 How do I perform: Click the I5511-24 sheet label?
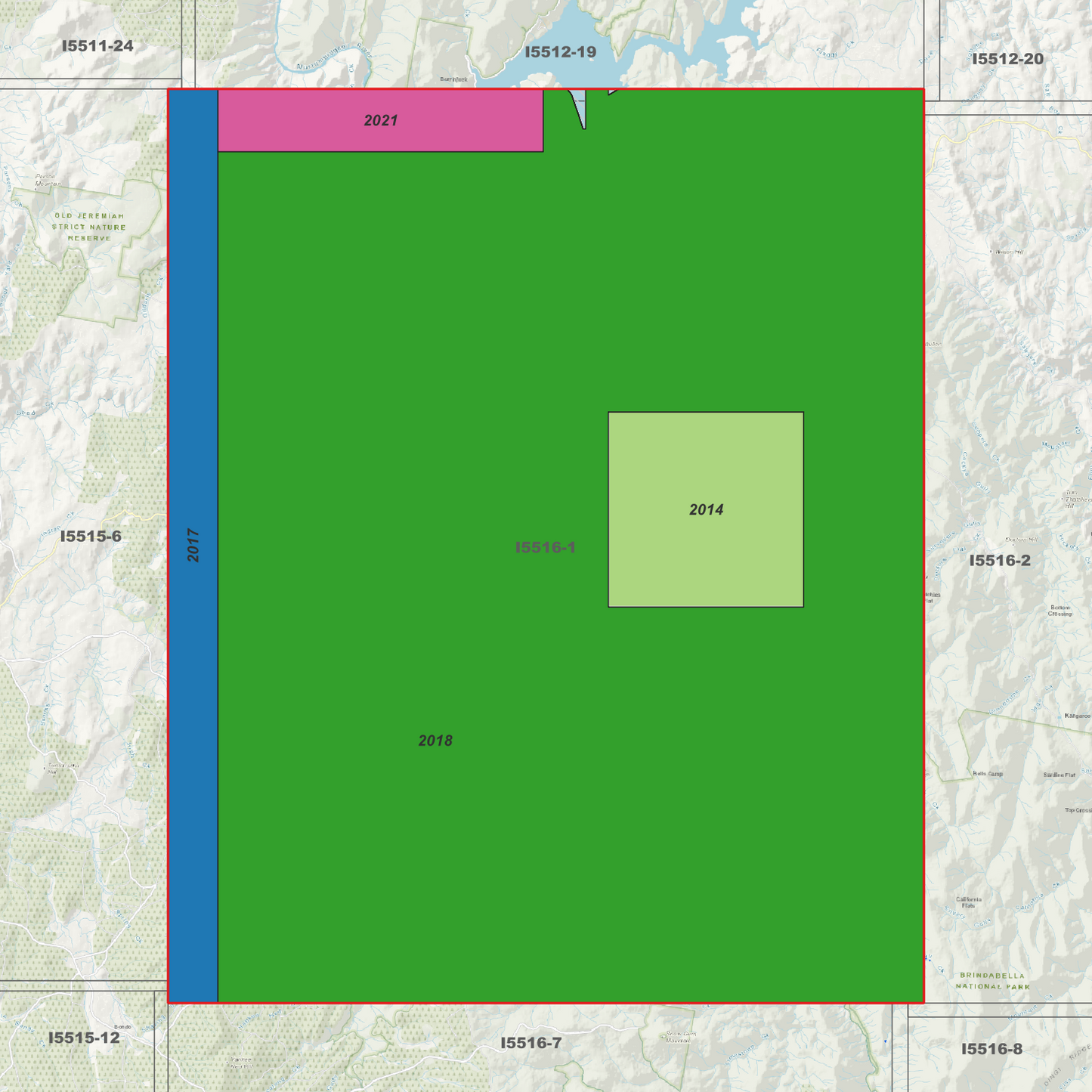point(97,46)
